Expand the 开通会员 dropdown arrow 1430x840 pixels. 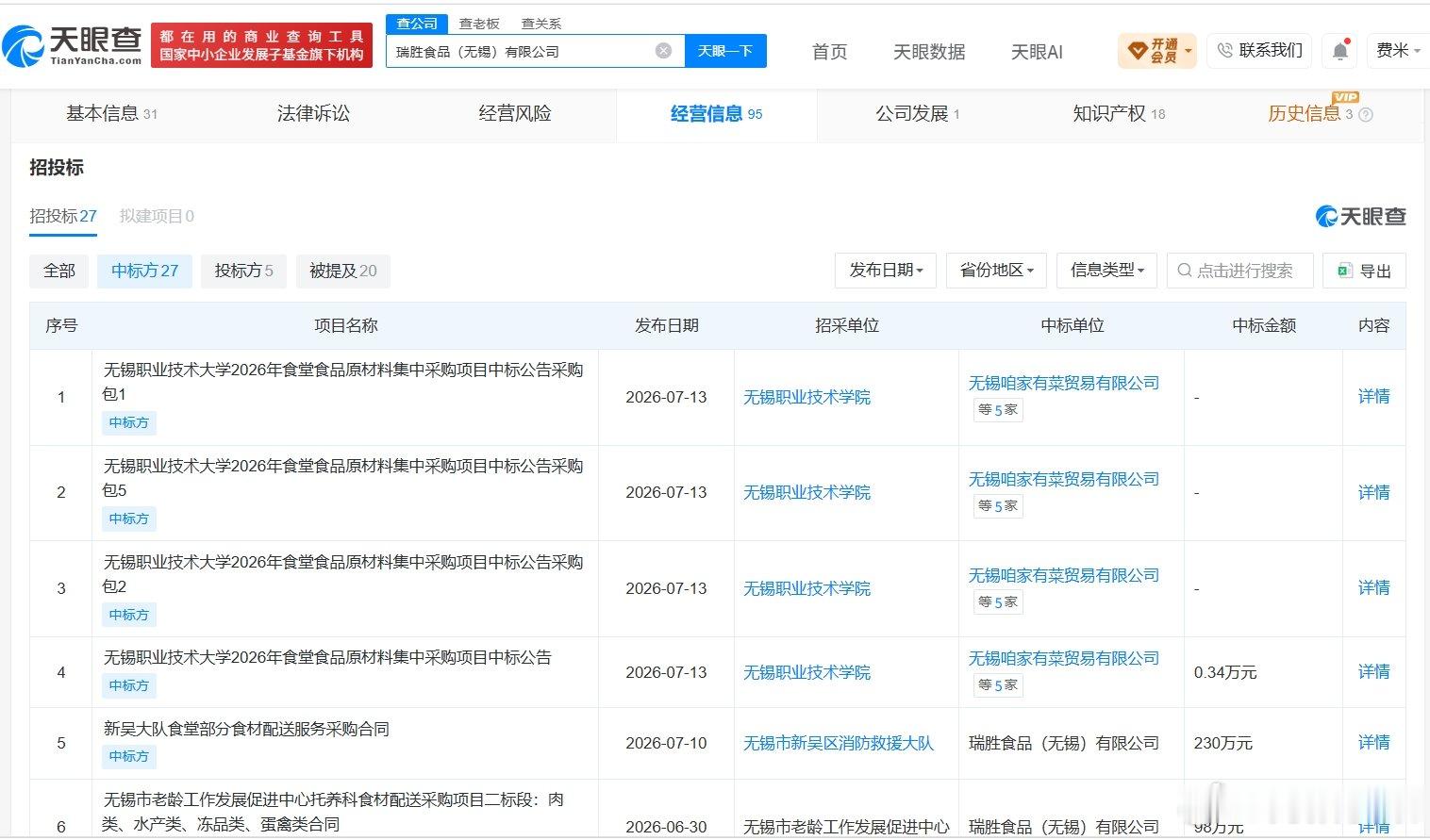(1189, 51)
